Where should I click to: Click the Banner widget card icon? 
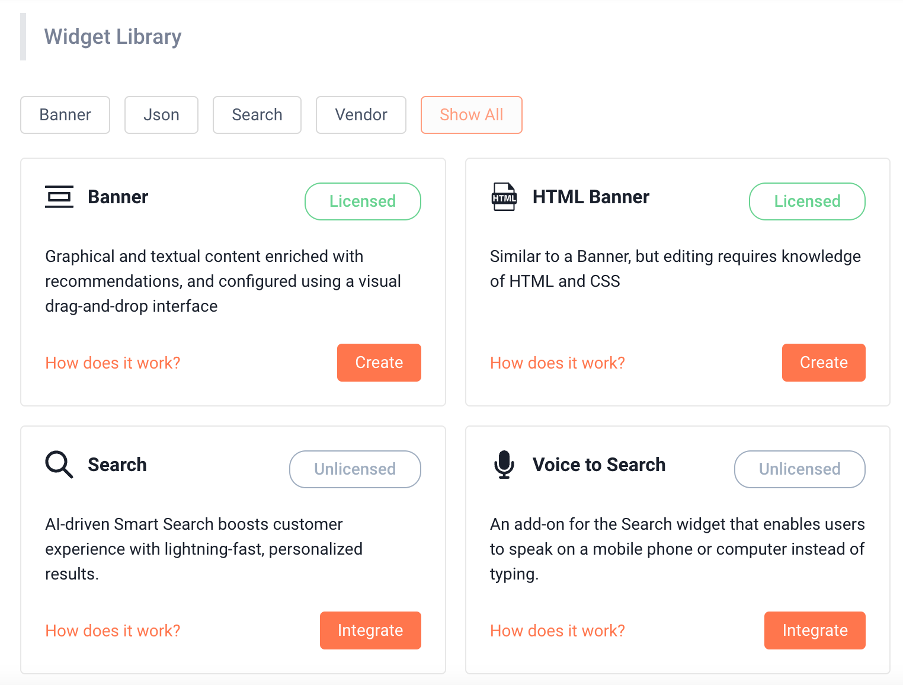[x=60, y=196]
